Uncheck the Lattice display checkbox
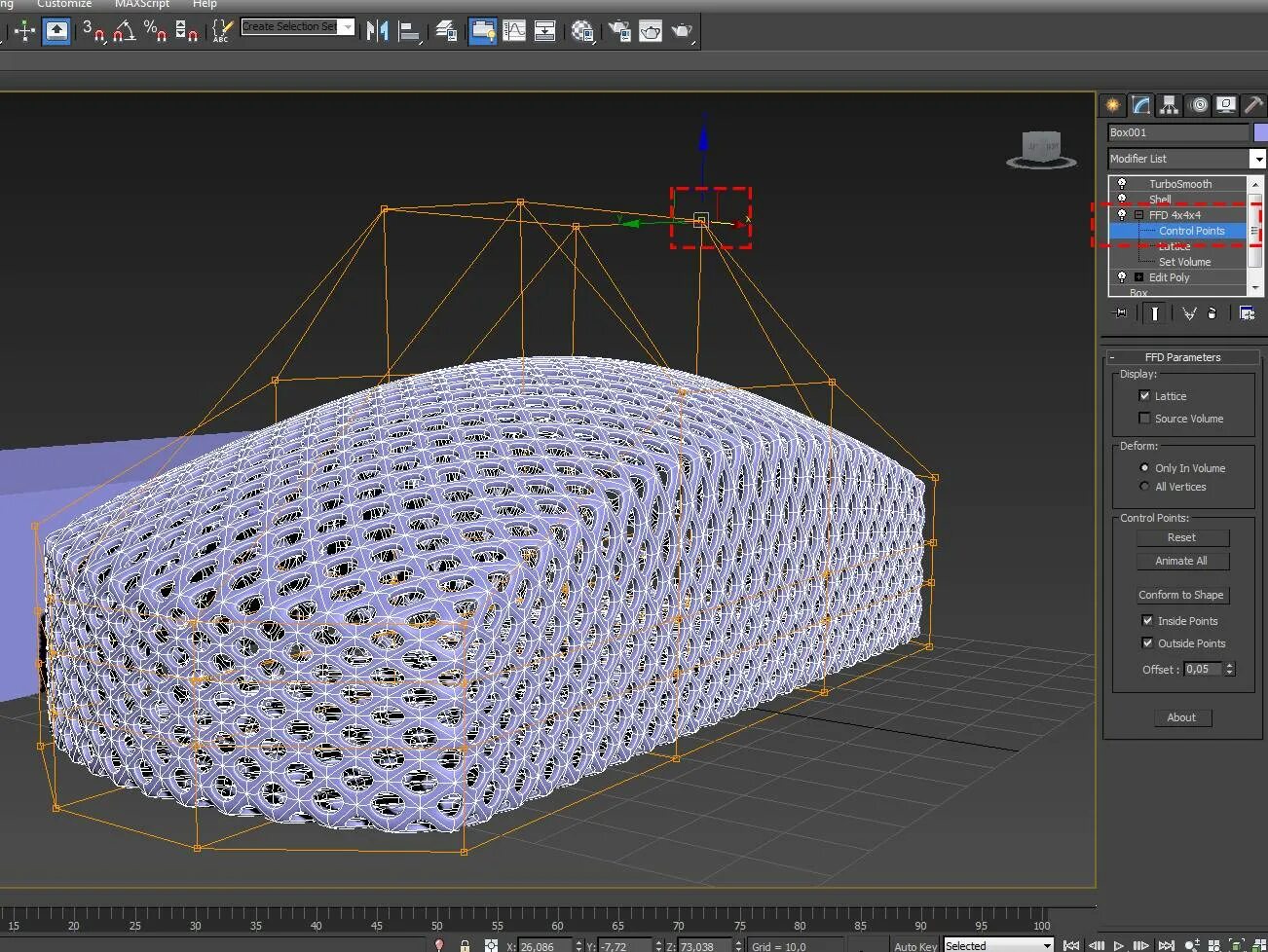The image size is (1268, 952). tap(1145, 396)
